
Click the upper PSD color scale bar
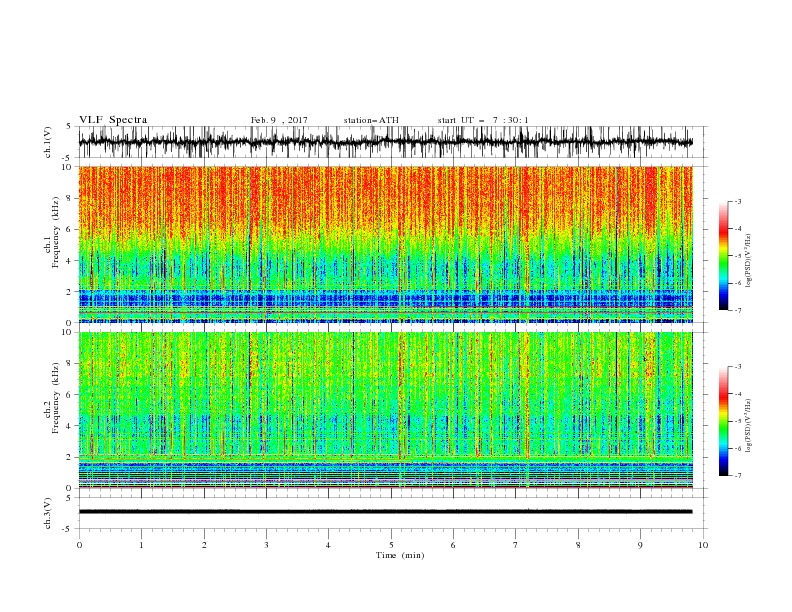pyautogui.click(x=723, y=256)
